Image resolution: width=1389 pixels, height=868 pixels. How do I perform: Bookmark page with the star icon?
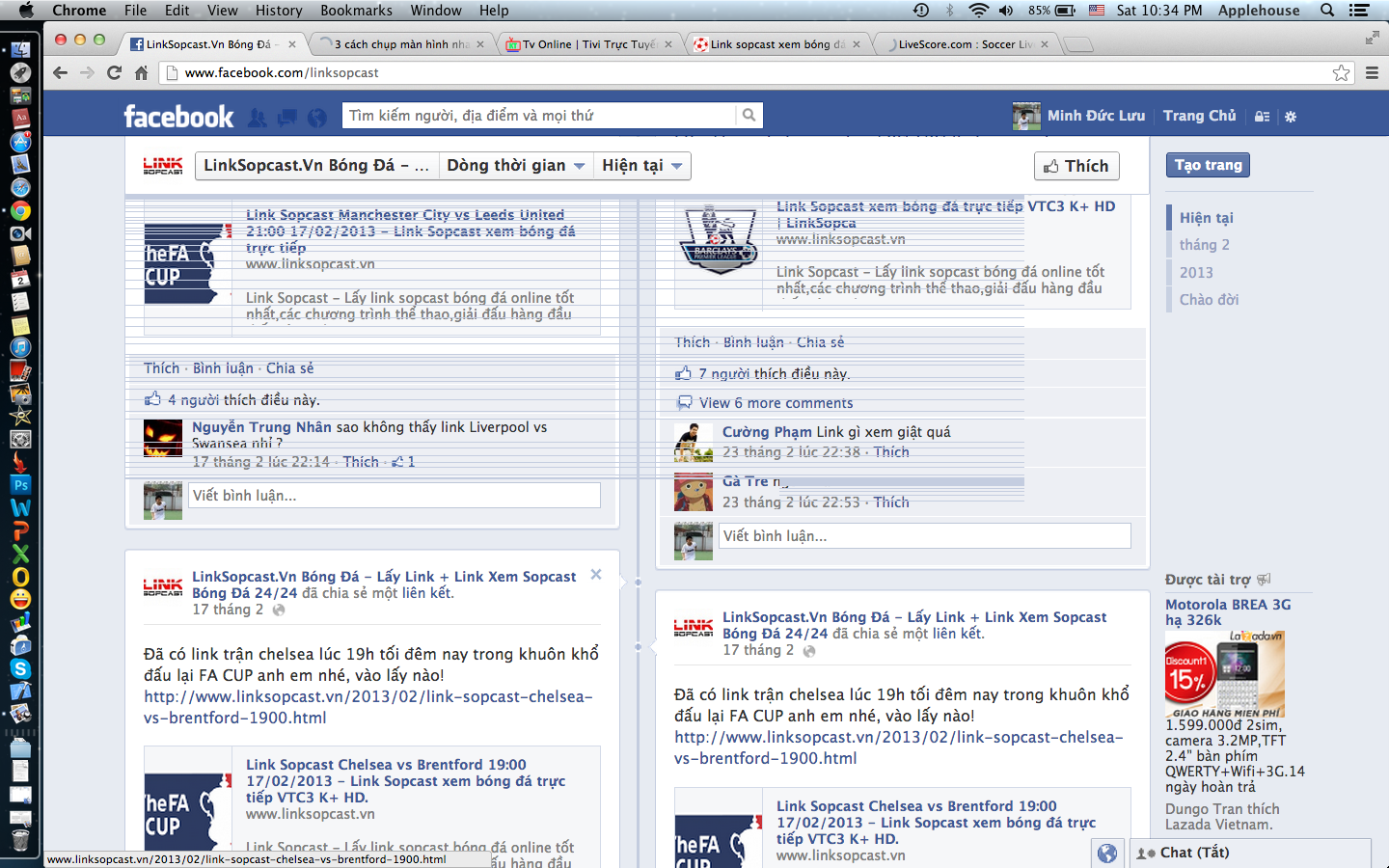point(1341,73)
